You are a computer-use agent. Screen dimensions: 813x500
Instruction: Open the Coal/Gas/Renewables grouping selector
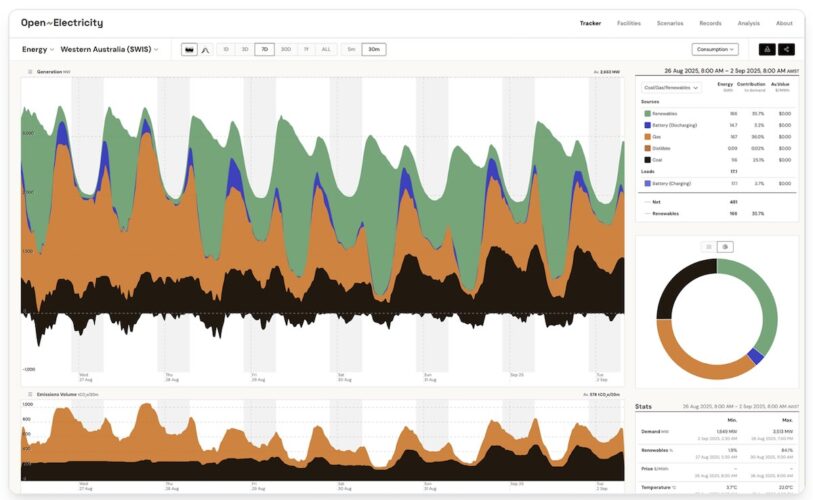click(x=672, y=88)
